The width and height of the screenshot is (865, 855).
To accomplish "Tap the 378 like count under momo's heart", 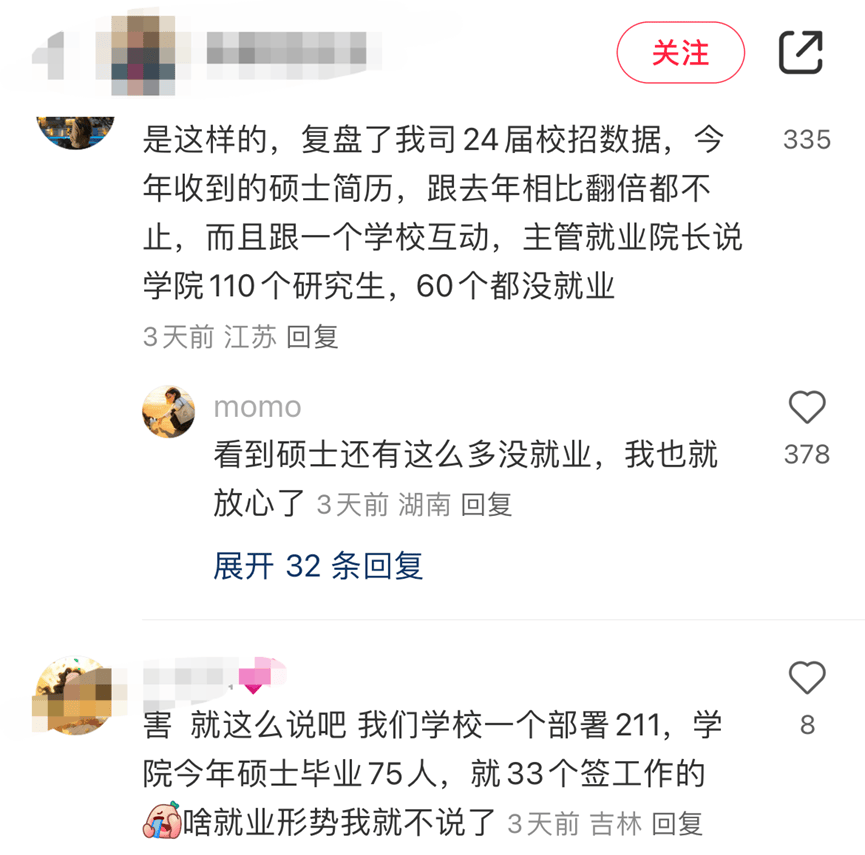I will 807,455.
